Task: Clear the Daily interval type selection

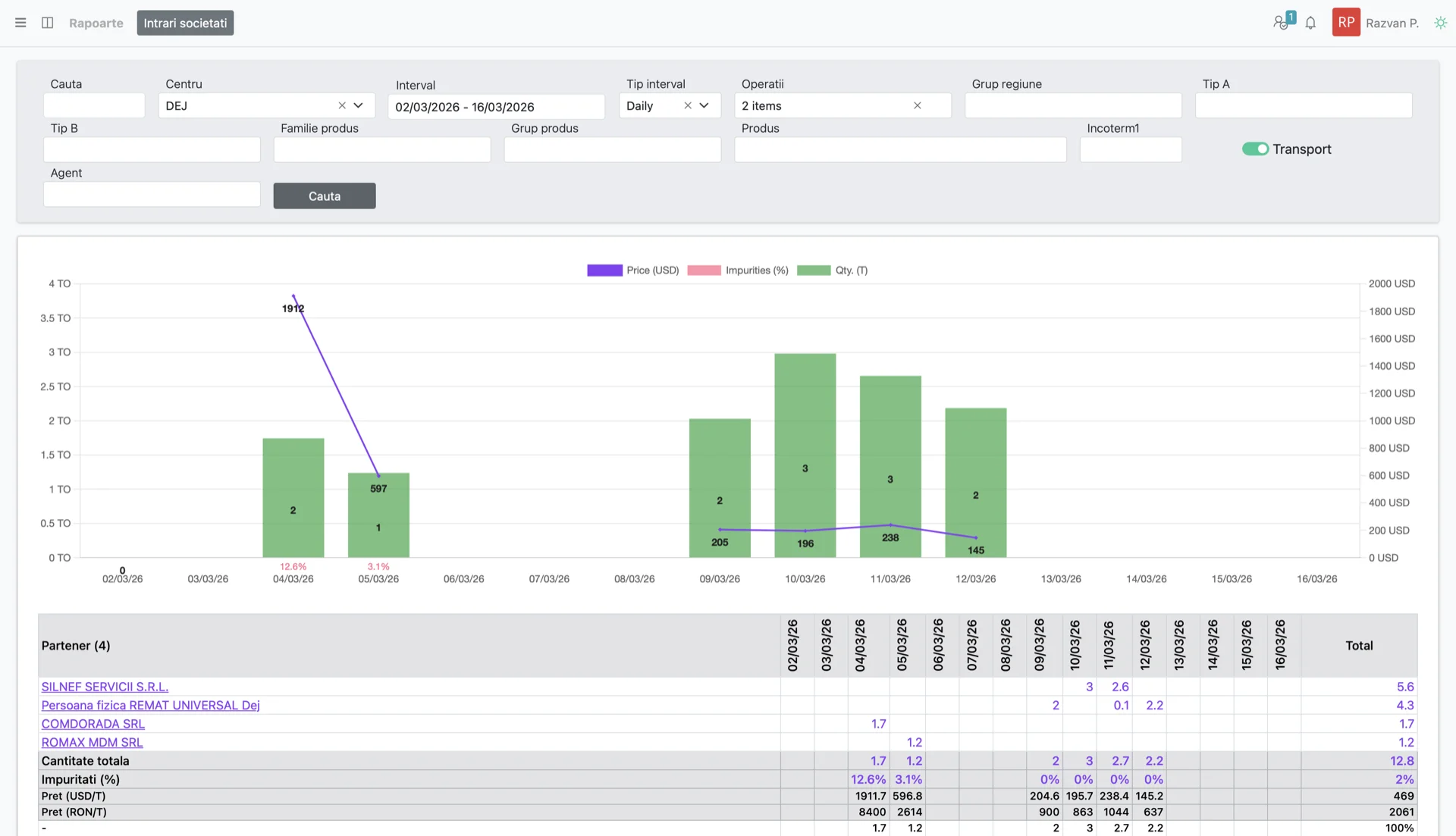Action: click(688, 105)
